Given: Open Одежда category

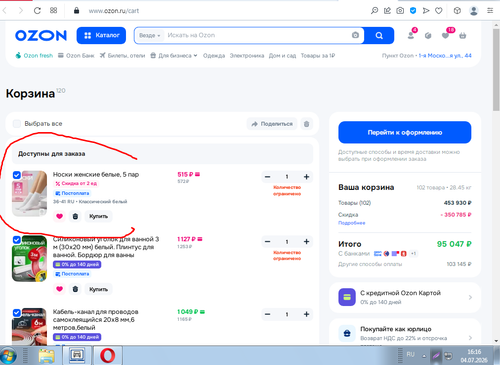Looking at the screenshot, I should [214, 56].
